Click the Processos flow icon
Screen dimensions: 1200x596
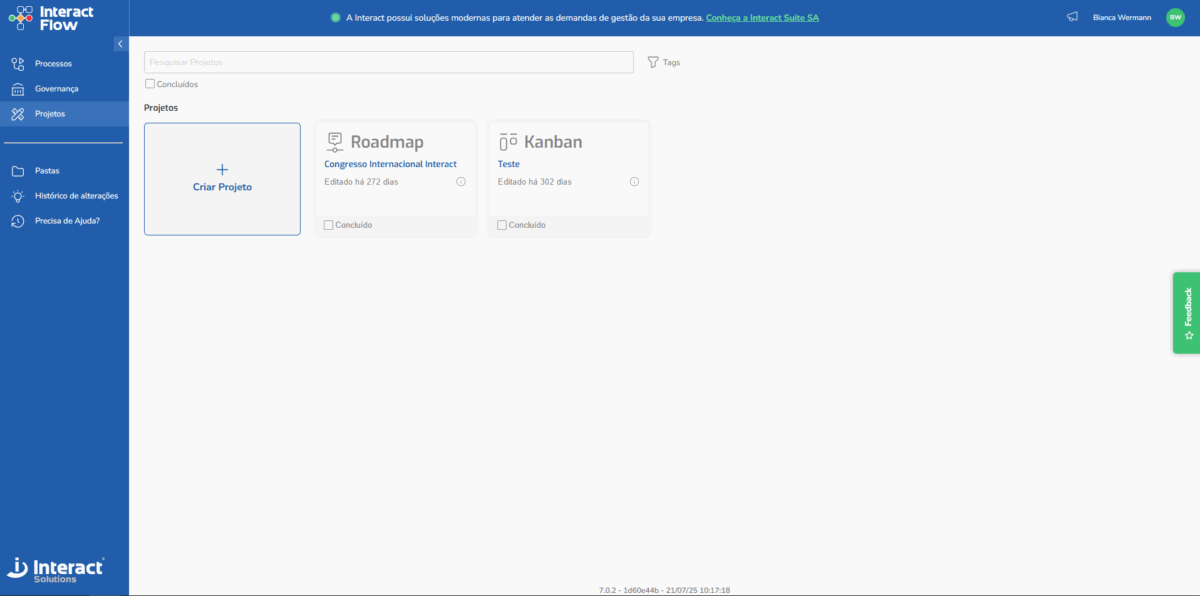pyautogui.click(x=17, y=64)
